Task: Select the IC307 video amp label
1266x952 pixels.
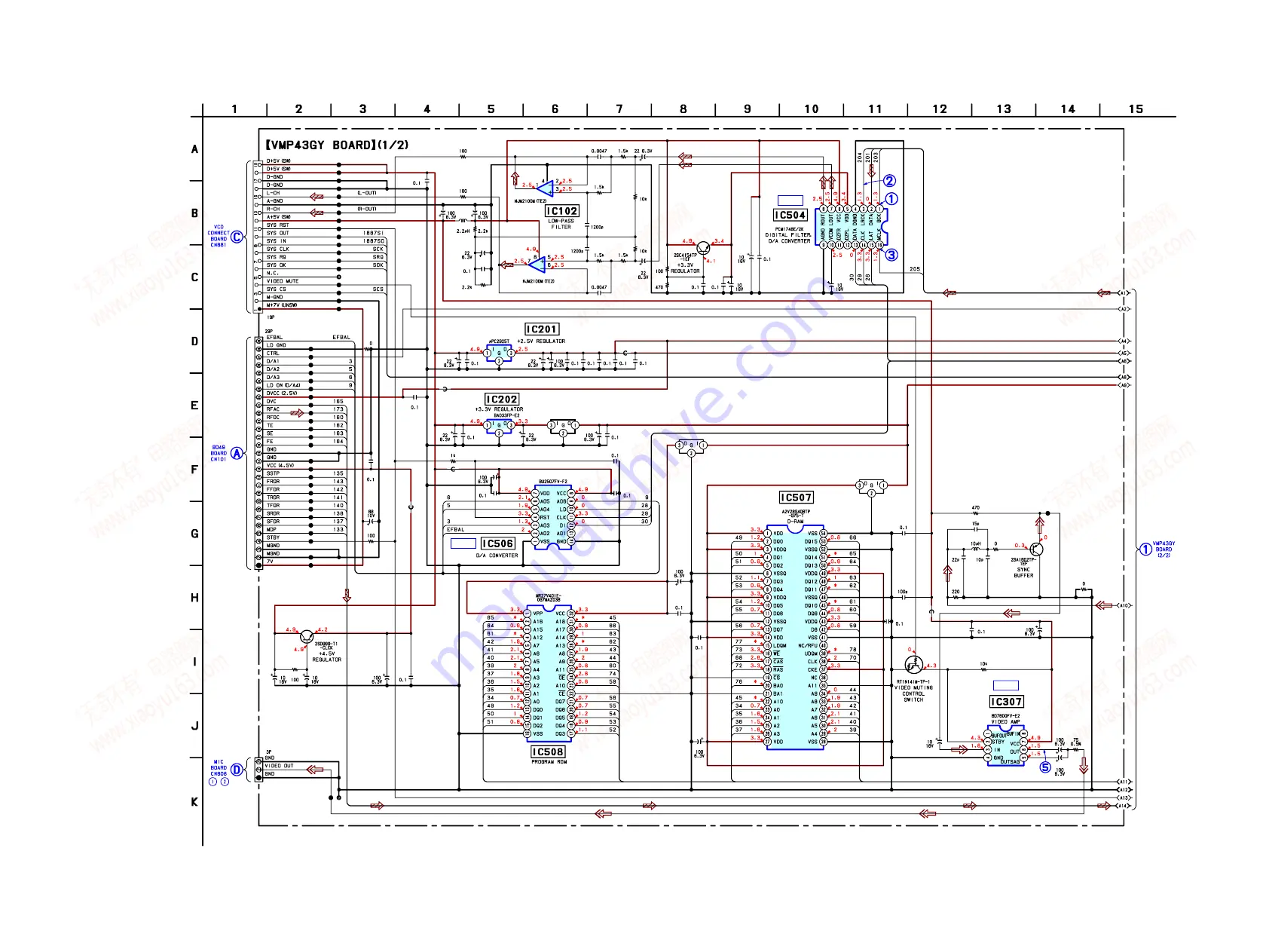Action: tap(1007, 702)
